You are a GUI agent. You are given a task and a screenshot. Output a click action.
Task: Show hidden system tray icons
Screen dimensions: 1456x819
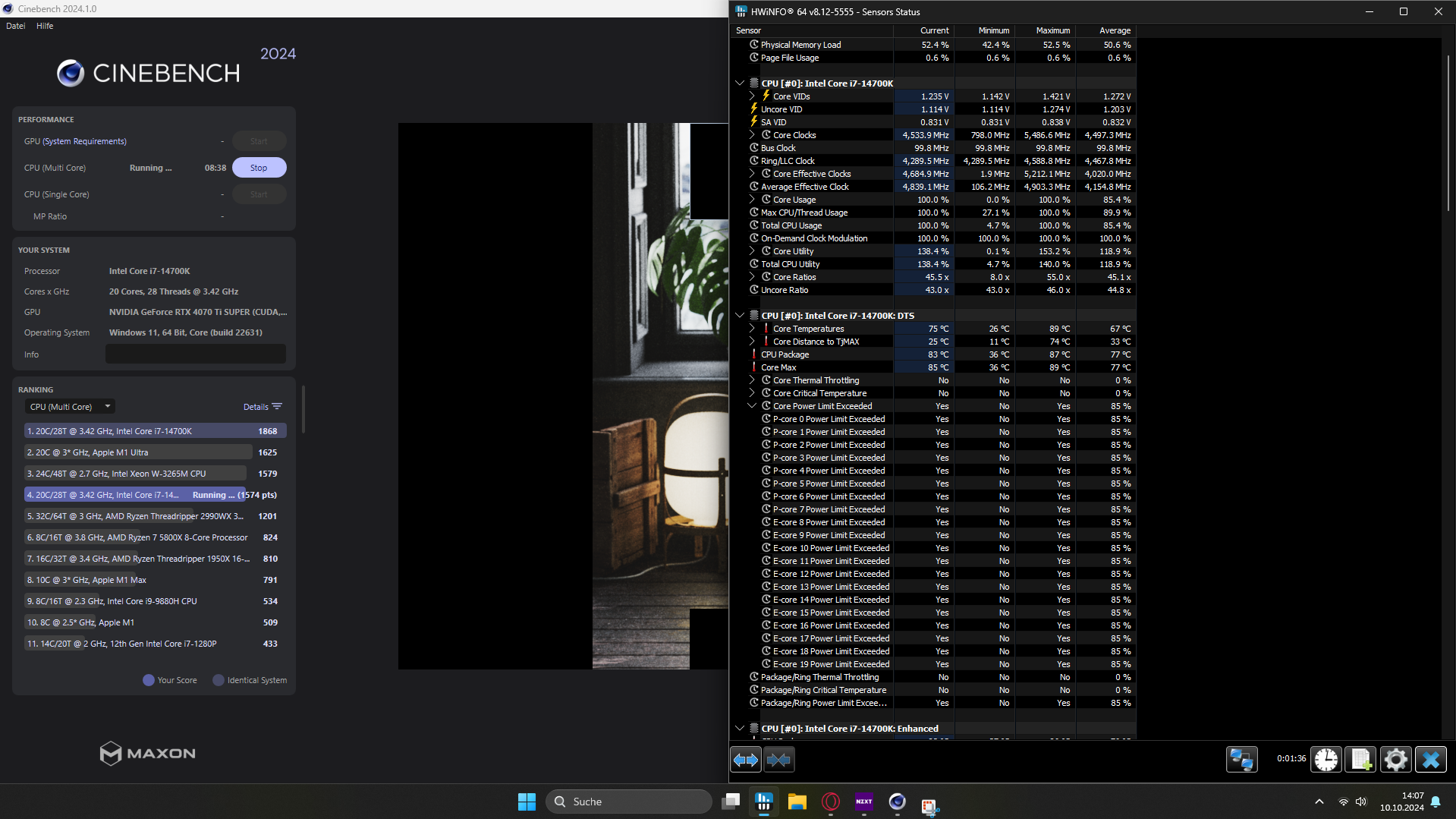pyautogui.click(x=1319, y=802)
